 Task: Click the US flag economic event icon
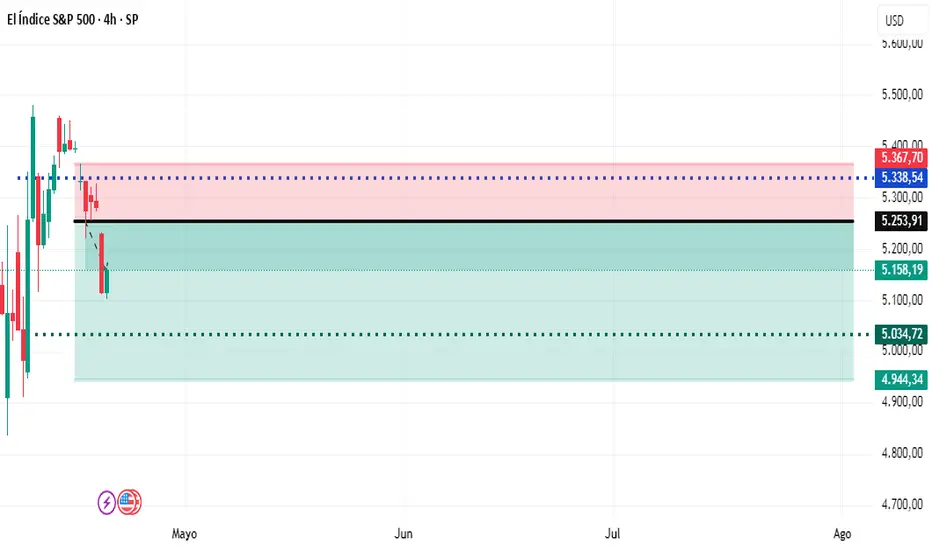(130, 502)
